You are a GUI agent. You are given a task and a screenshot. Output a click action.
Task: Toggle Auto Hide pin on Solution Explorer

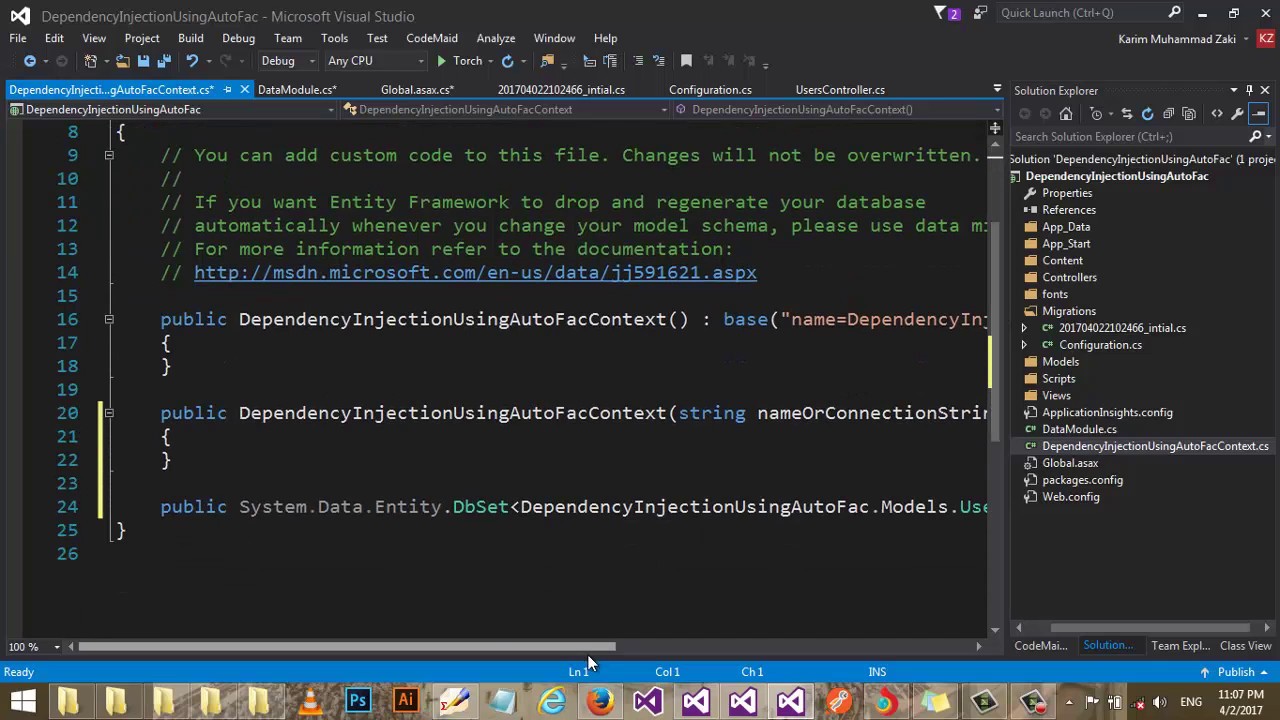(x=1249, y=90)
